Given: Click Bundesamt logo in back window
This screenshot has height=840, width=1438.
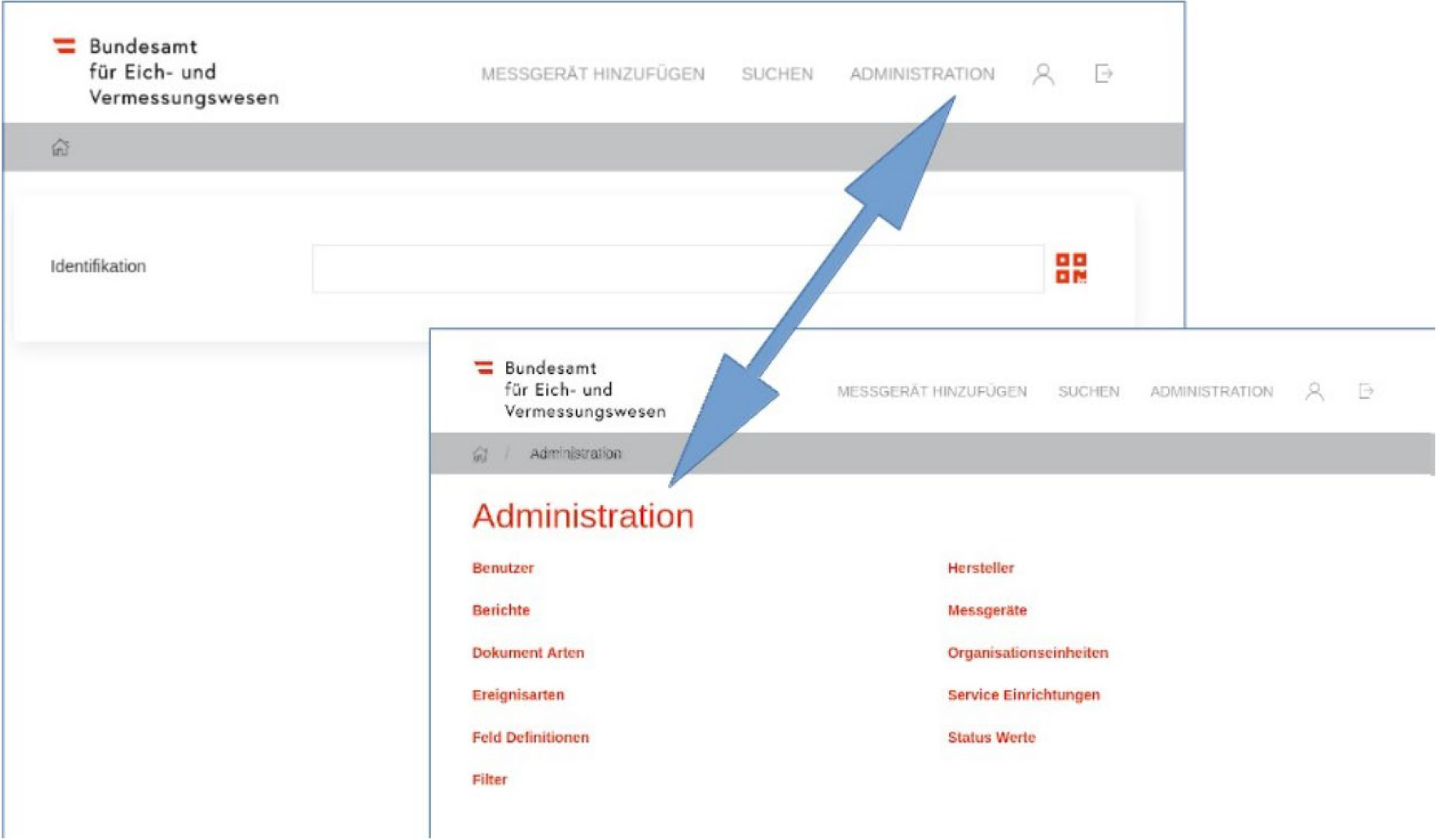Looking at the screenshot, I should [165, 71].
